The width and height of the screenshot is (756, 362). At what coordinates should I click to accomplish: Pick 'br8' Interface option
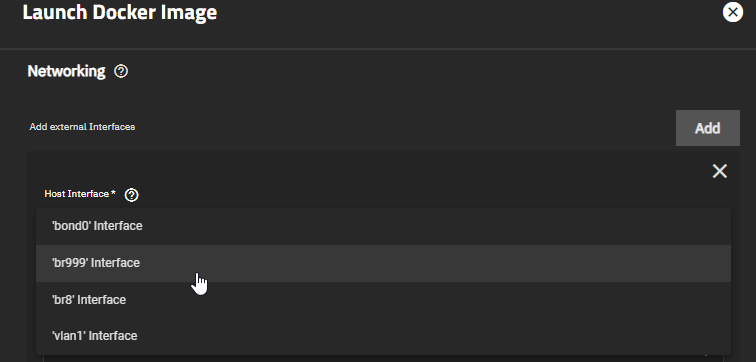tap(383, 300)
